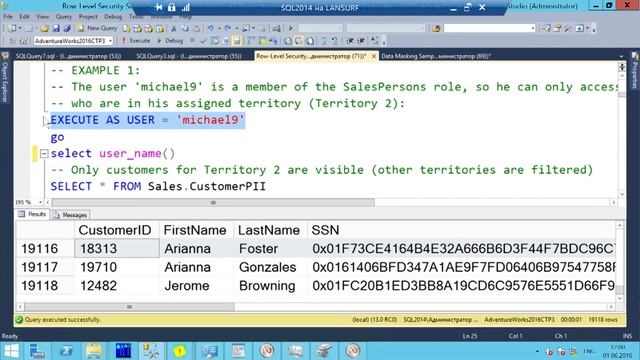
Task: Click the lock icon on remote session bar
Action: pyautogui.click(x=172, y=7)
